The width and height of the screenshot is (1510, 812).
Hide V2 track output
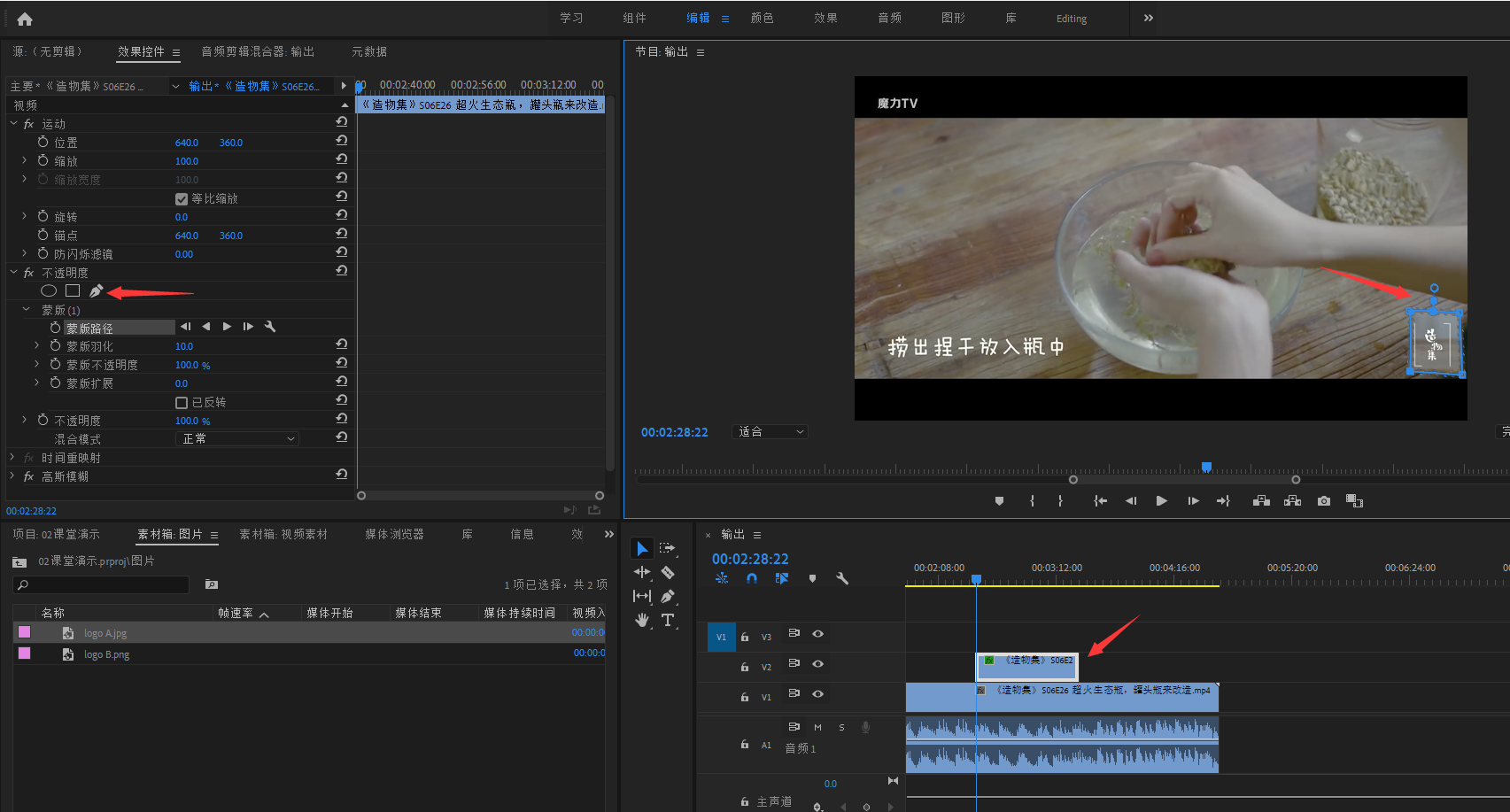tap(818, 664)
